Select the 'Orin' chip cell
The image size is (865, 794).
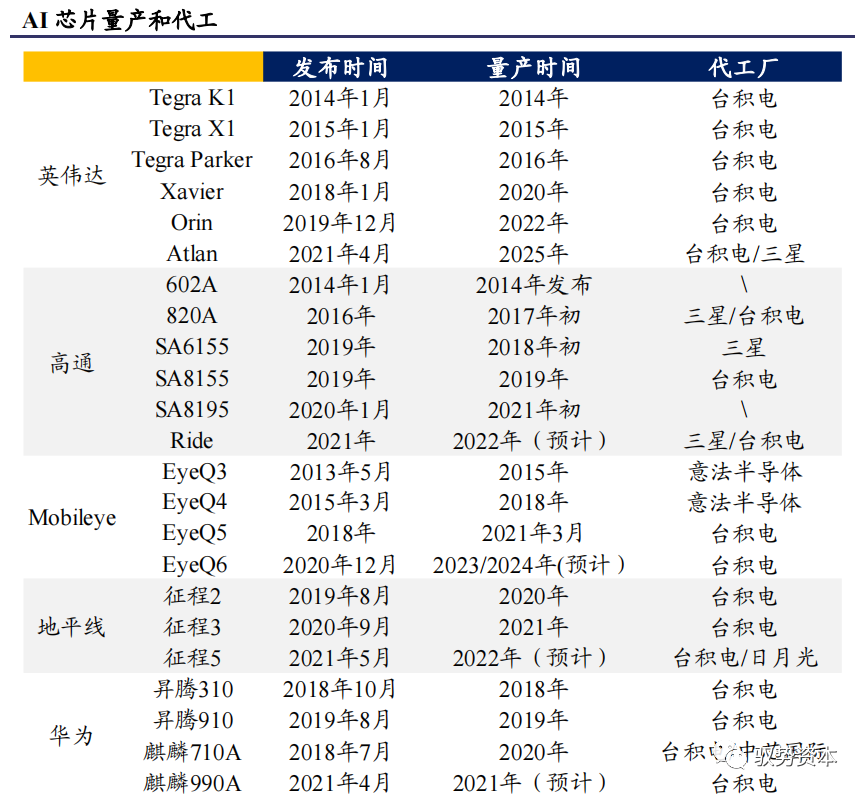(x=192, y=222)
